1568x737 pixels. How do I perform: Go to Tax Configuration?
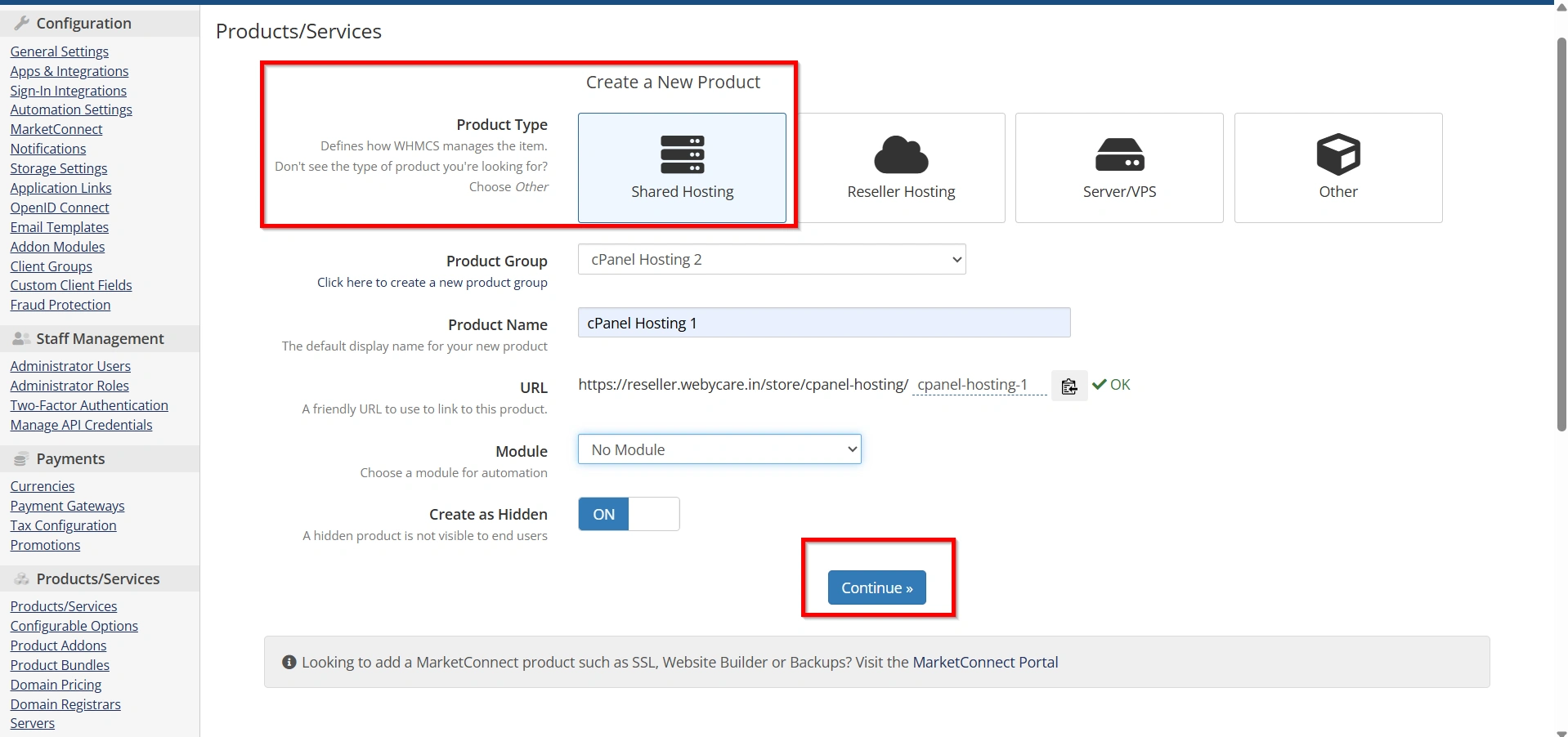click(64, 525)
